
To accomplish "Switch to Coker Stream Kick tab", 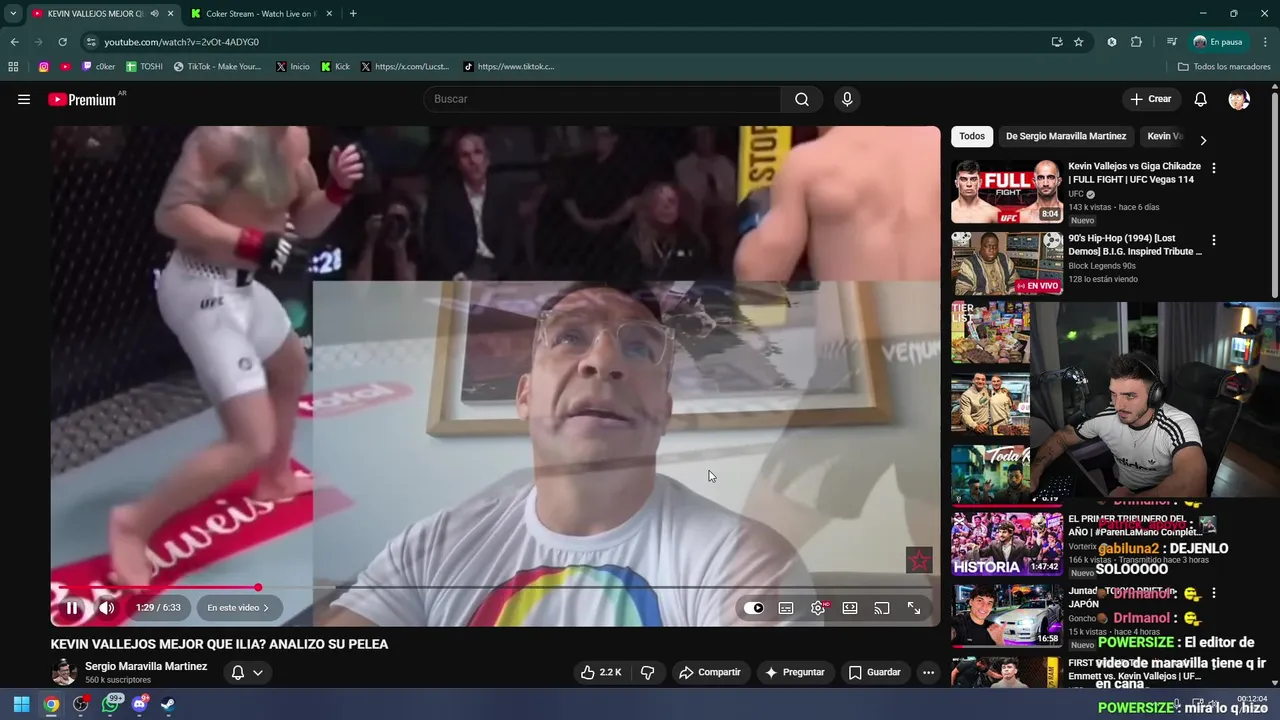I will 262,14.
